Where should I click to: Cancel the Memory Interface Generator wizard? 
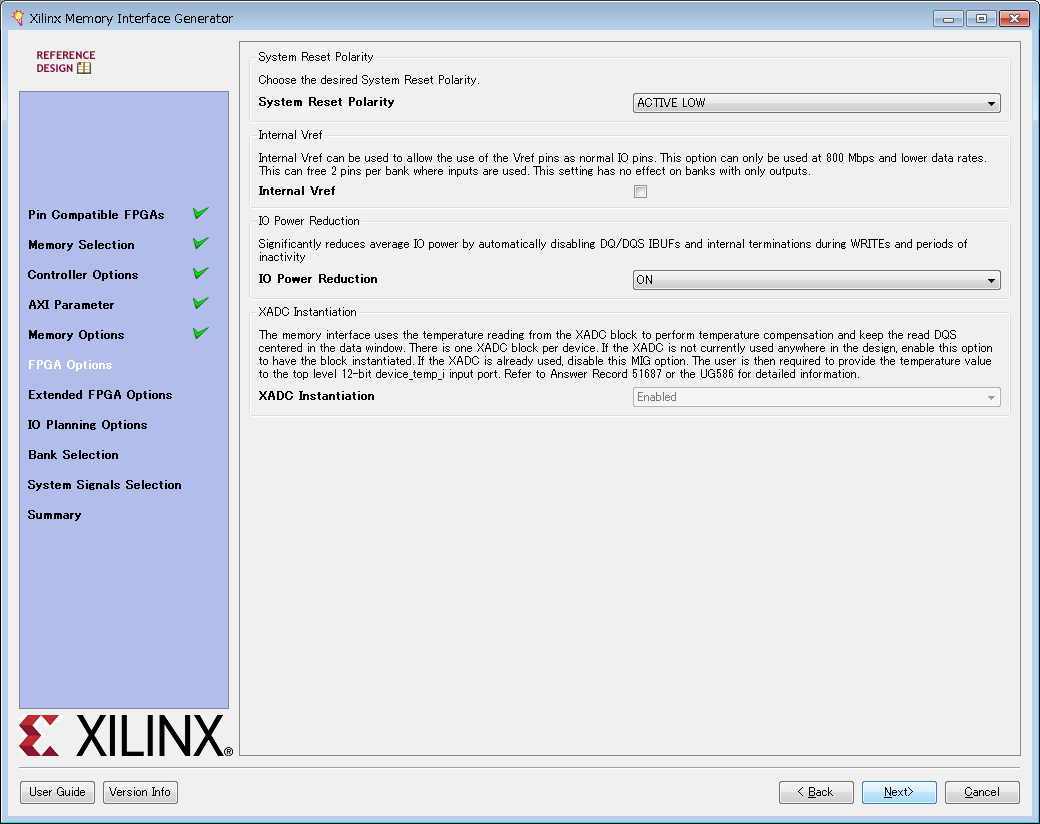click(981, 792)
